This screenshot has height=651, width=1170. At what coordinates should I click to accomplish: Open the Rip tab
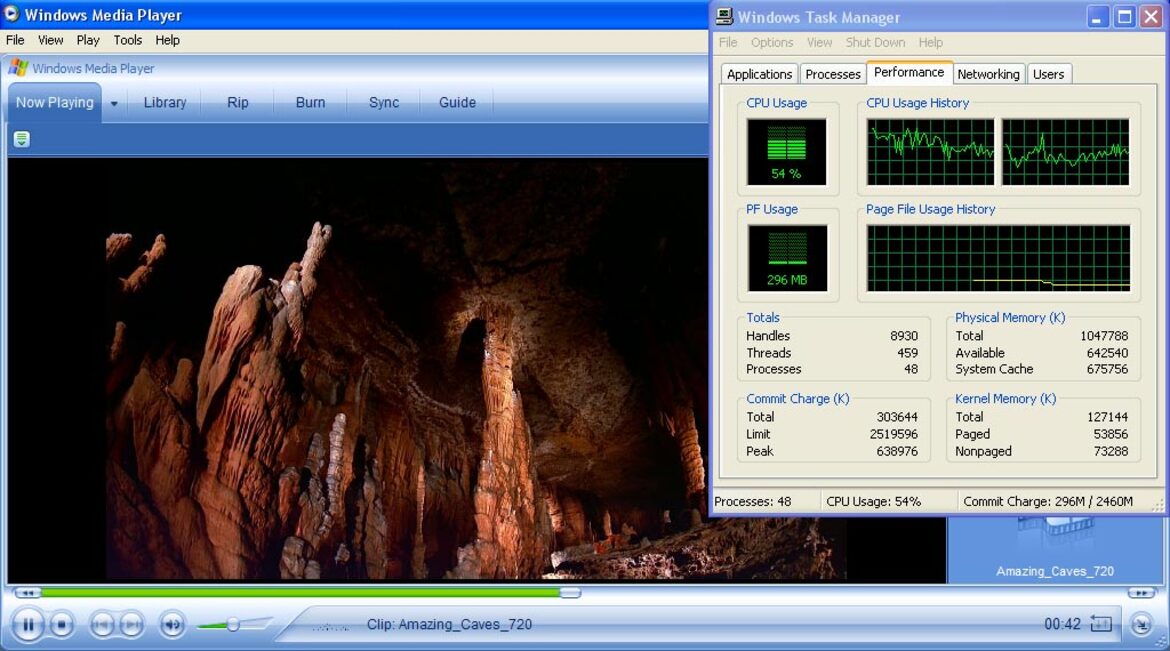point(237,102)
